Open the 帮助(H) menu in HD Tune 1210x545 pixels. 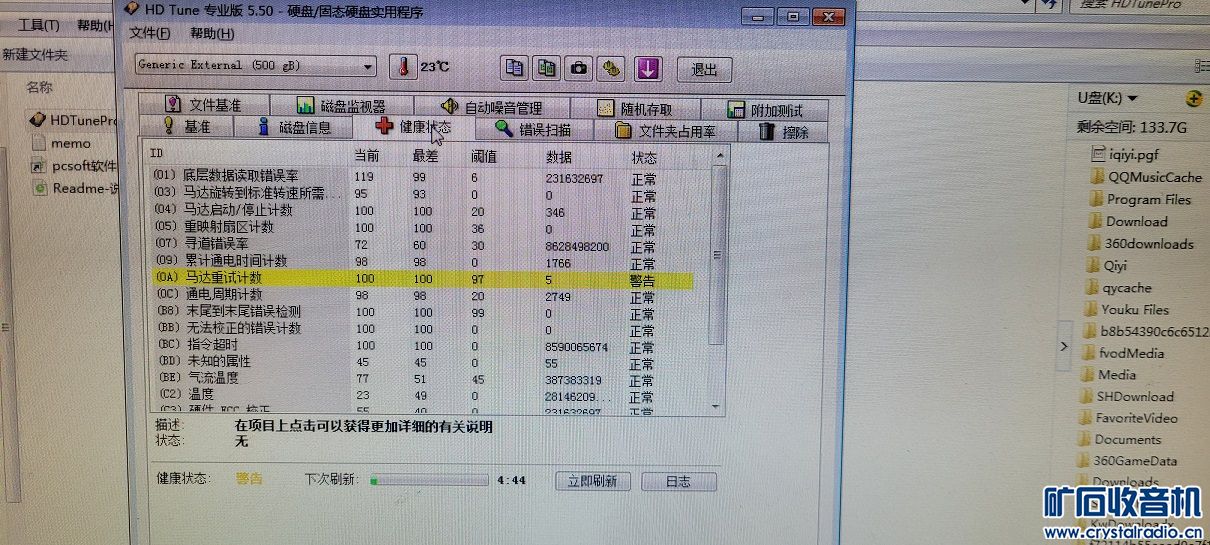pos(212,33)
